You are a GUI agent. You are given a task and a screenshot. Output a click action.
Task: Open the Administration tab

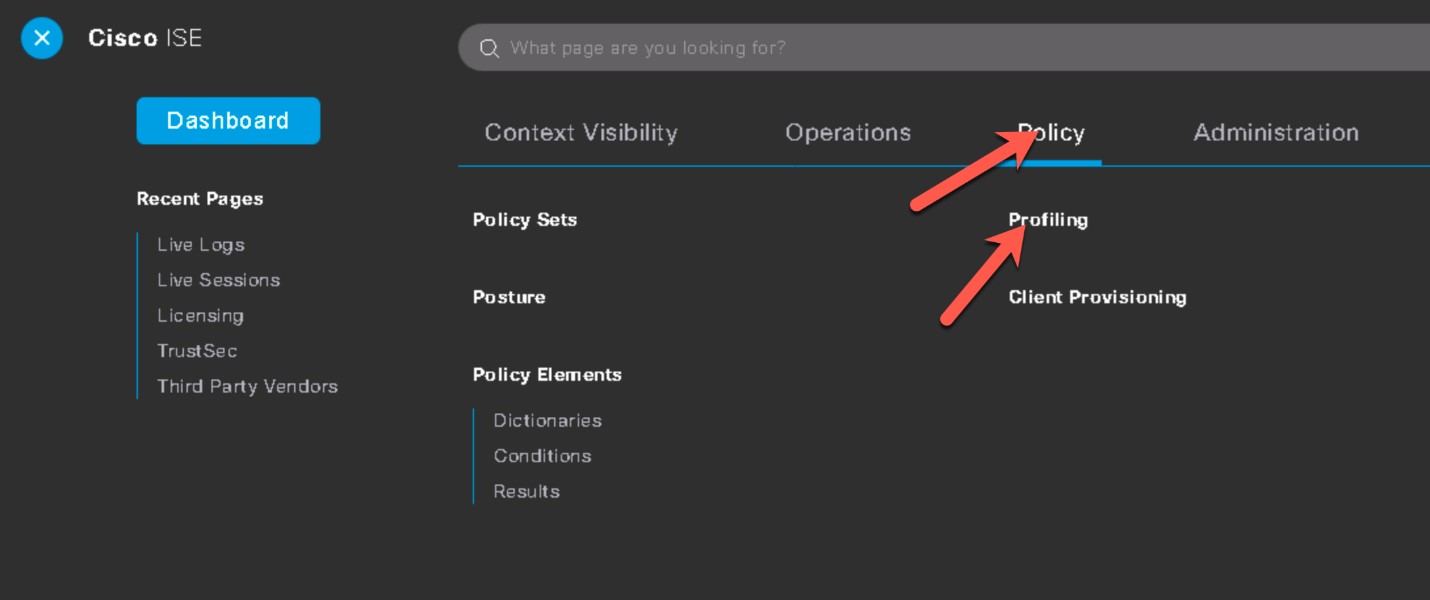coord(1276,133)
